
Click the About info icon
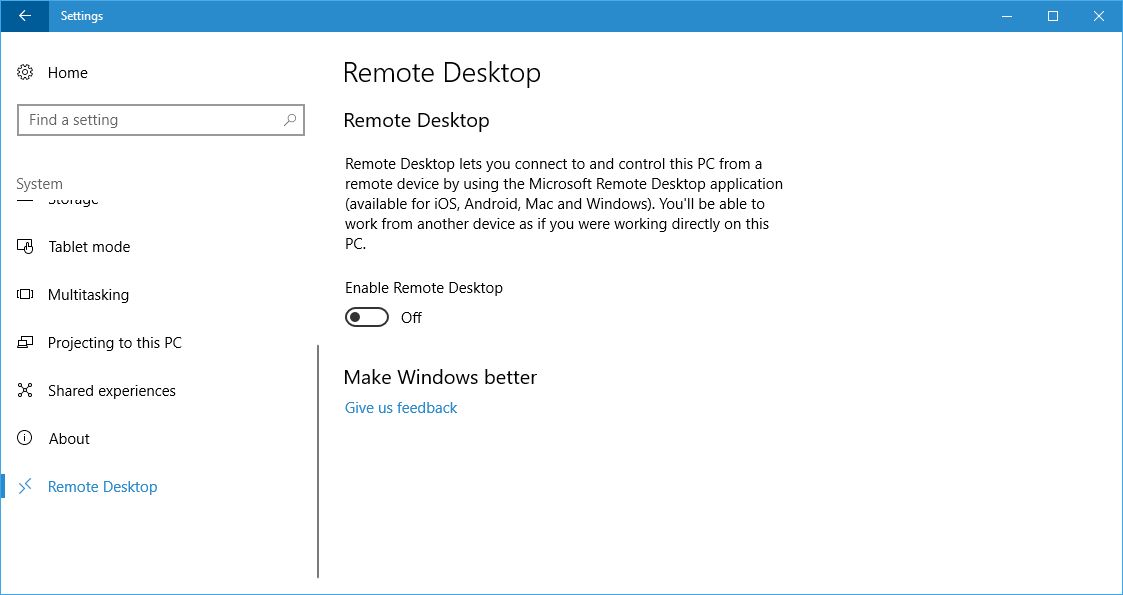point(25,438)
